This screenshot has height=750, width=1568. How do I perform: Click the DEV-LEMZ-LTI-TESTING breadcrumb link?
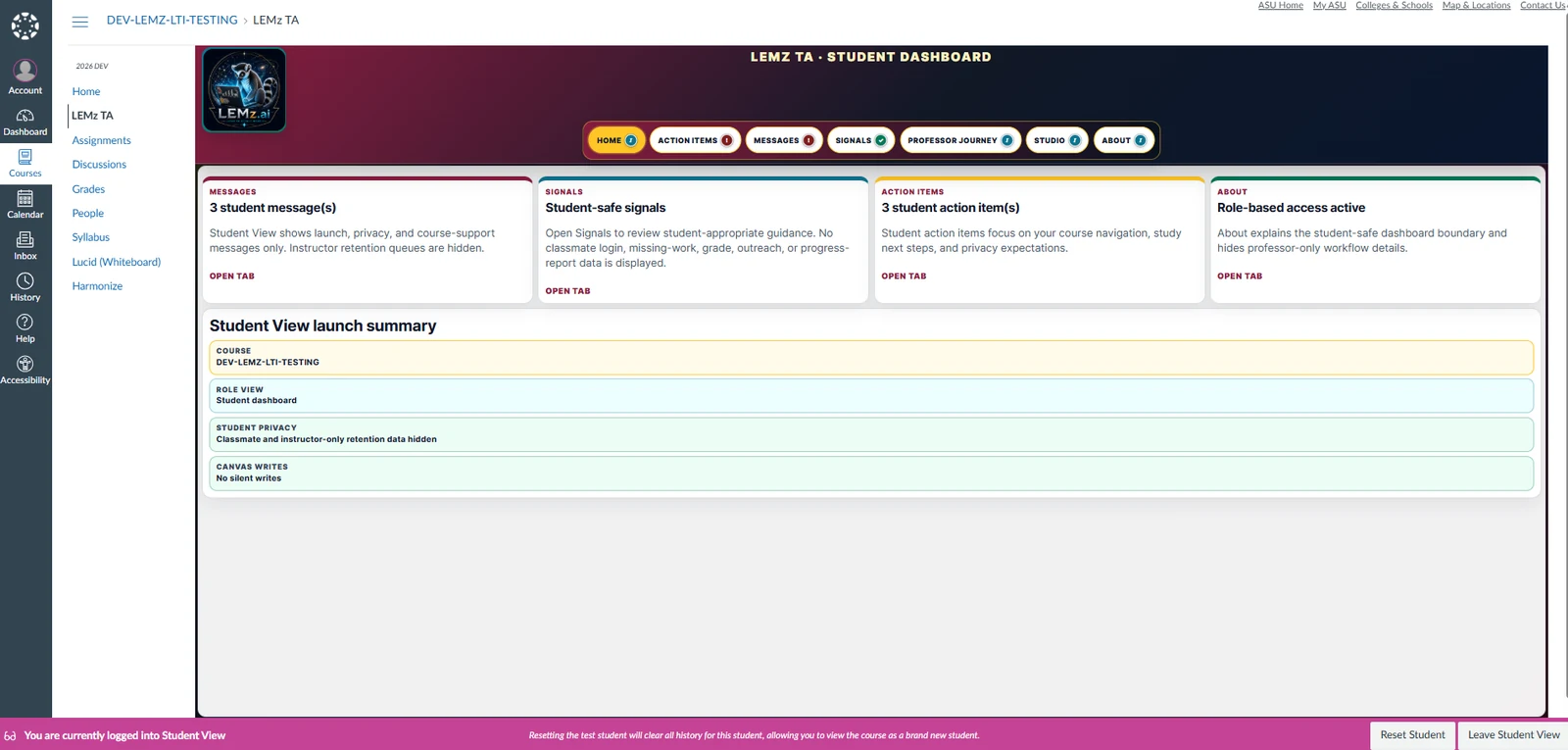(171, 20)
